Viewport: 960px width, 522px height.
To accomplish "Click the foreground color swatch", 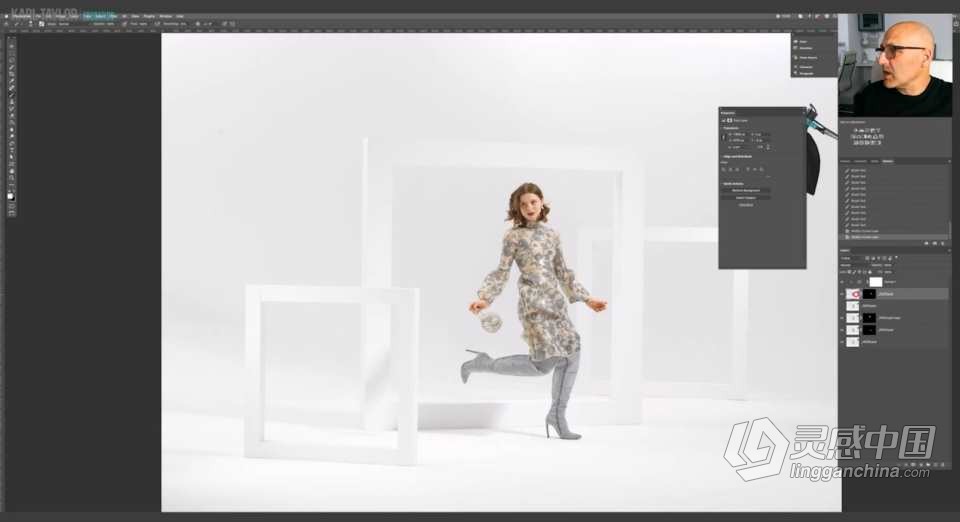I will [x=10, y=194].
